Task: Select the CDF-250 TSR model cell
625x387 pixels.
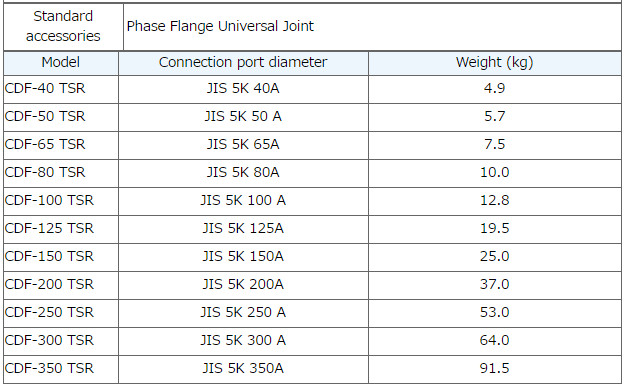Action: click(61, 312)
